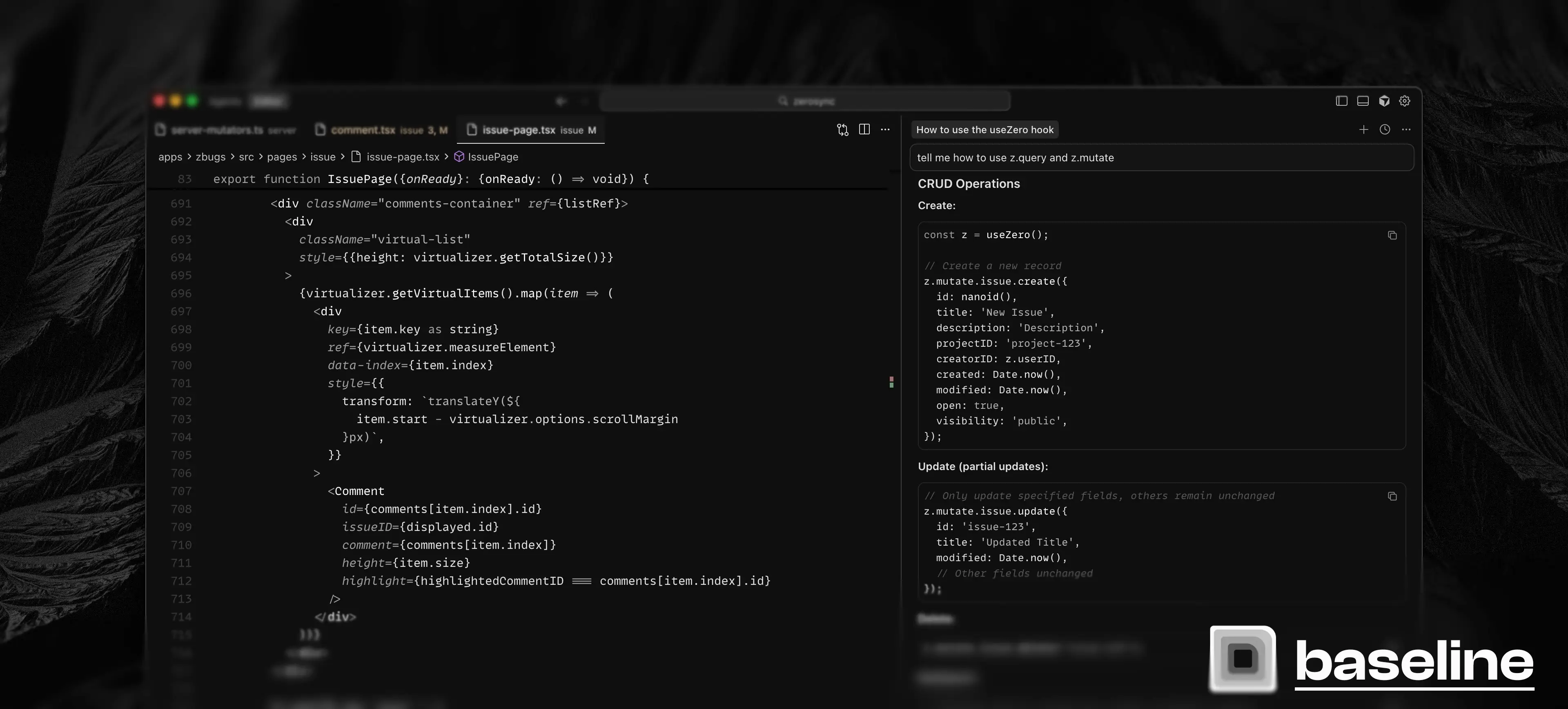Open the chat panel ellipsis menu
This screenshot has height=709, width=1568.
pos(1406,129)
